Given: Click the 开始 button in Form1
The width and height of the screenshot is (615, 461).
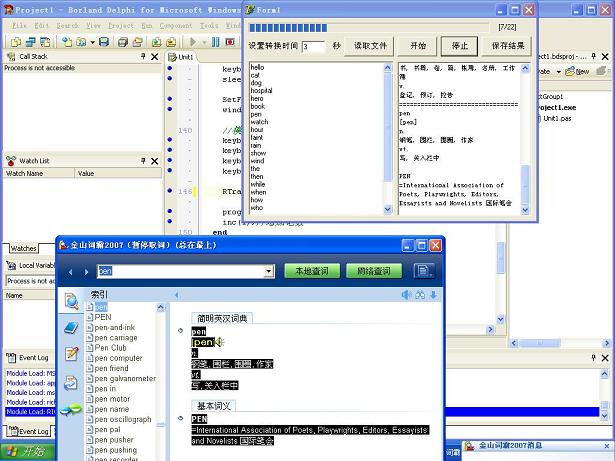Looking at the screenshot, I should (418, 46).
